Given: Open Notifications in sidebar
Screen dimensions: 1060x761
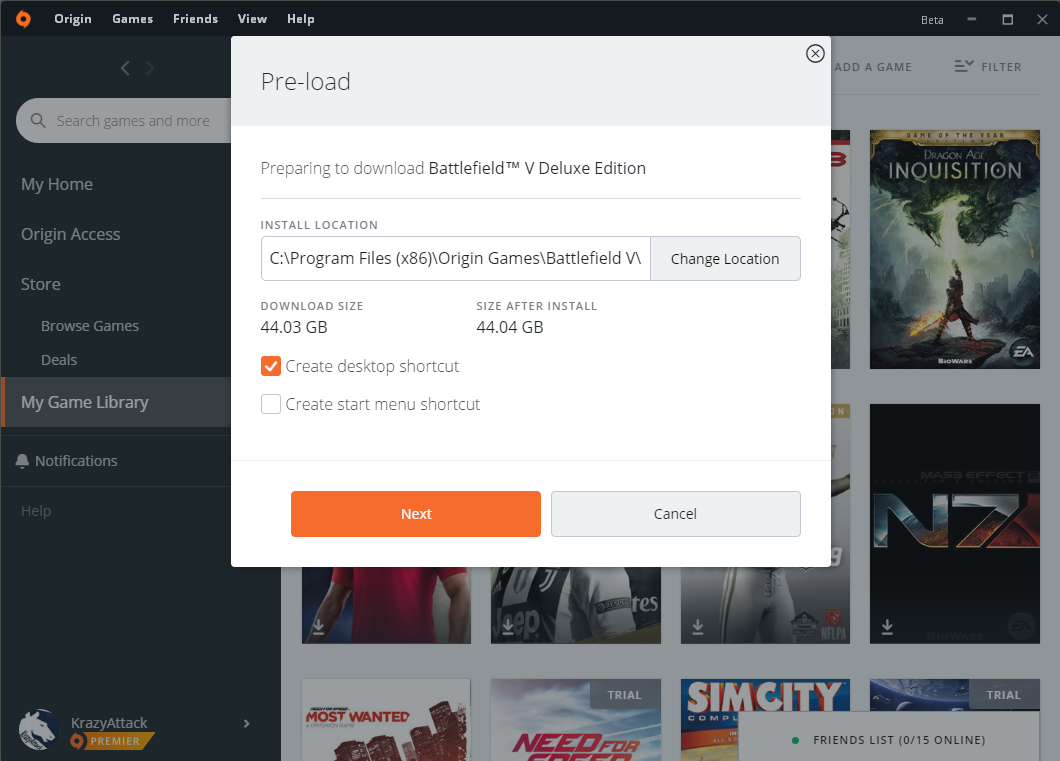Looking at the screenshot, I should (76, 461).
